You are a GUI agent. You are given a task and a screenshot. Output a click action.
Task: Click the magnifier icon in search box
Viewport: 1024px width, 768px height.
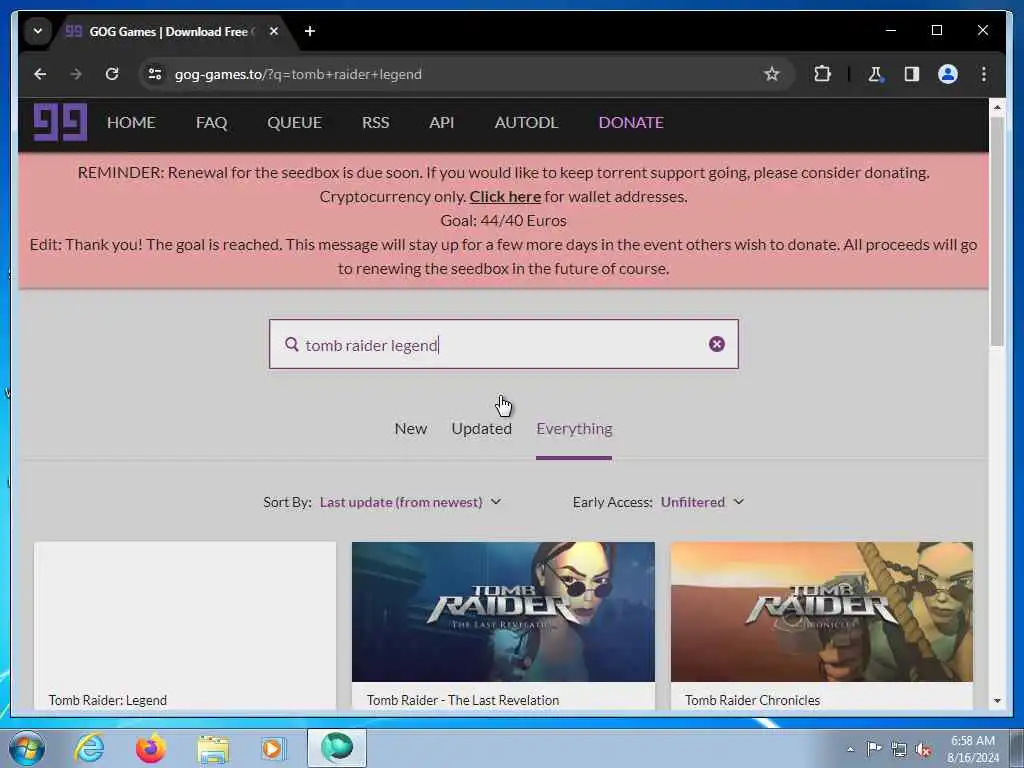tap(291, 344)
